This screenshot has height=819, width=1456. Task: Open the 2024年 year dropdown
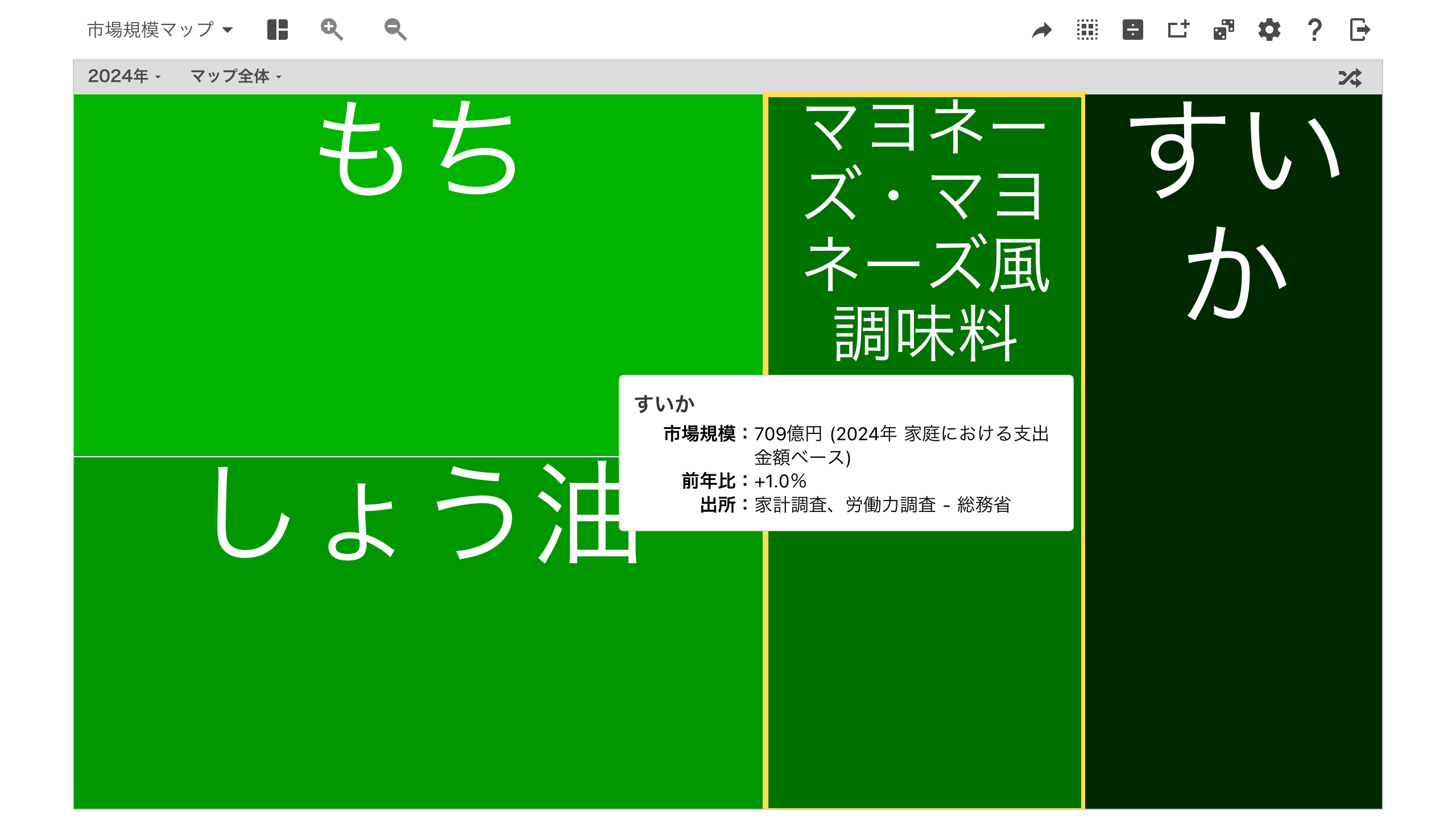[x=124, y=76]
